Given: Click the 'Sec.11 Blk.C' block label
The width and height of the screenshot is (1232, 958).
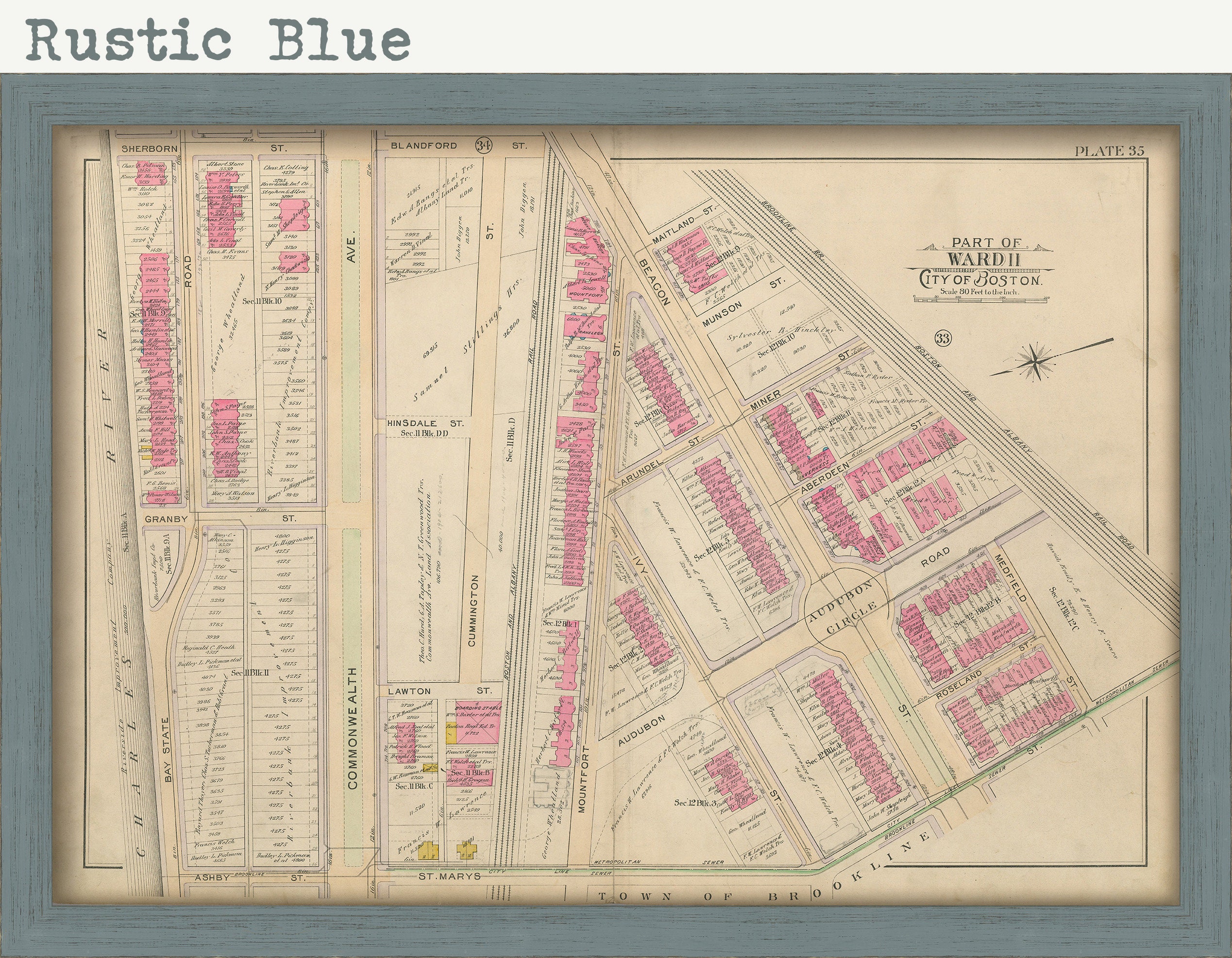Looking at the screenshot, I should tap(414, 785).
